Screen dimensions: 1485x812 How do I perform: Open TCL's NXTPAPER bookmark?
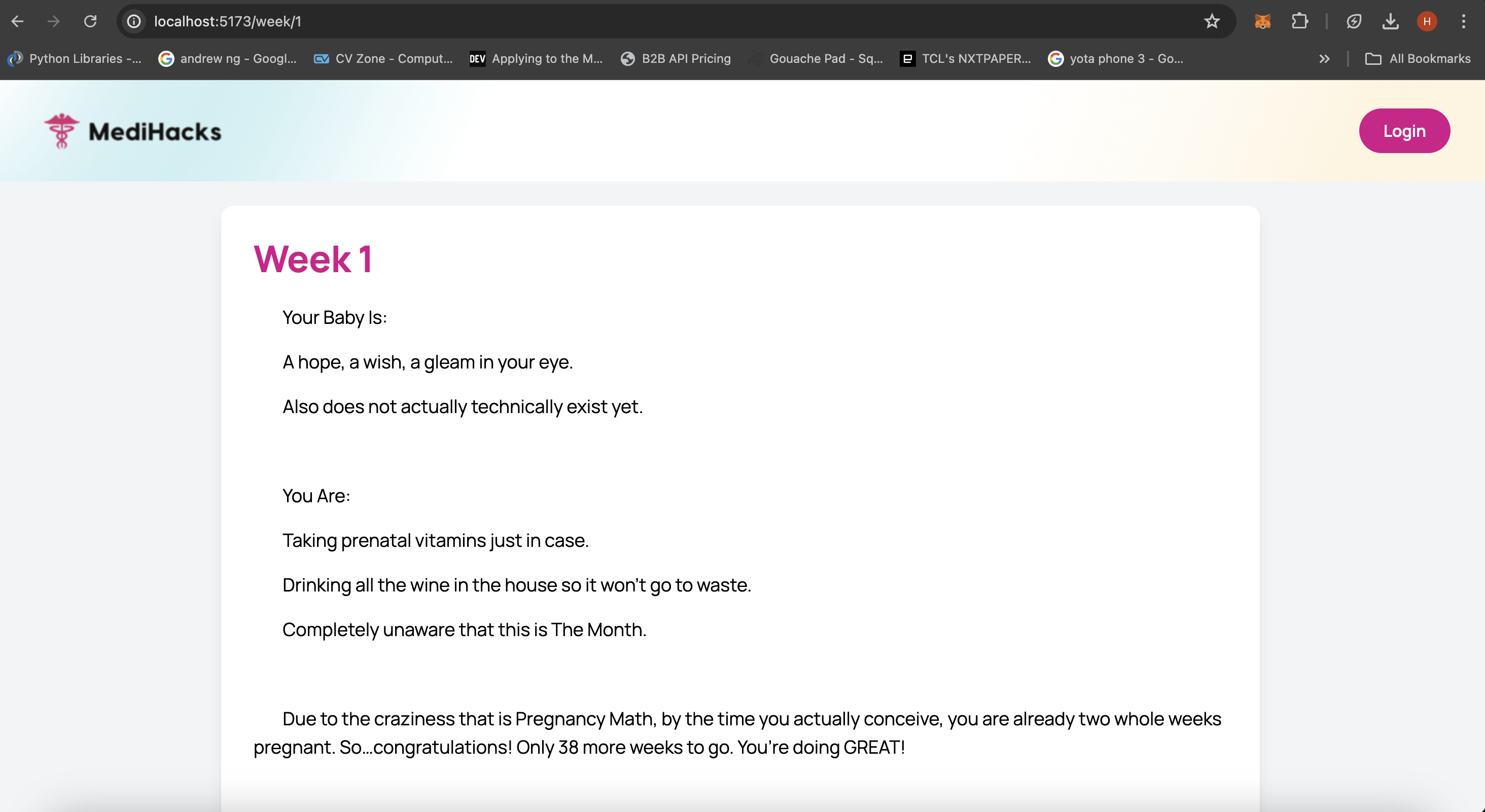[x=966, y=58]
